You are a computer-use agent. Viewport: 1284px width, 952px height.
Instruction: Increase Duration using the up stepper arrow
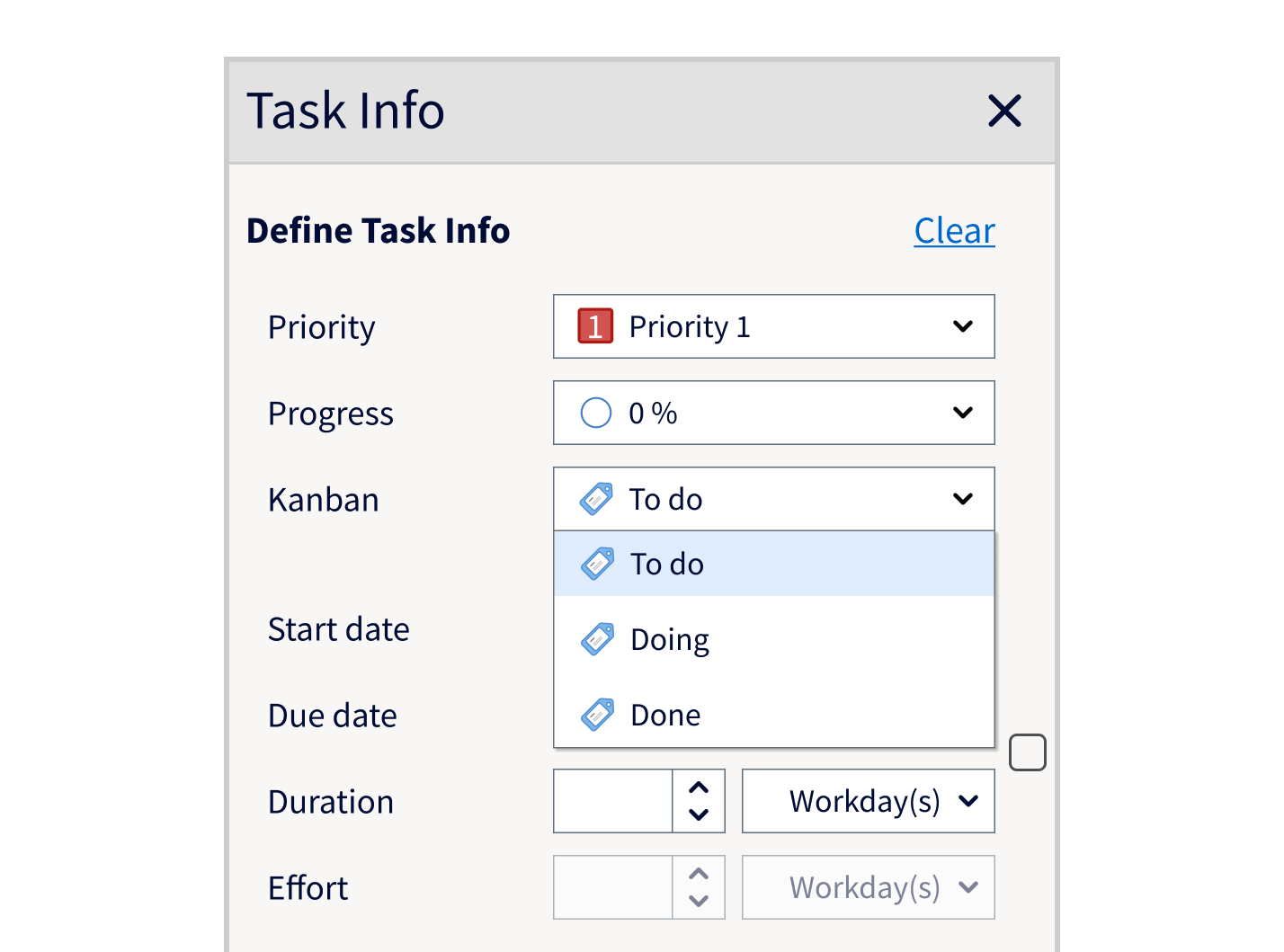(700, 789)
